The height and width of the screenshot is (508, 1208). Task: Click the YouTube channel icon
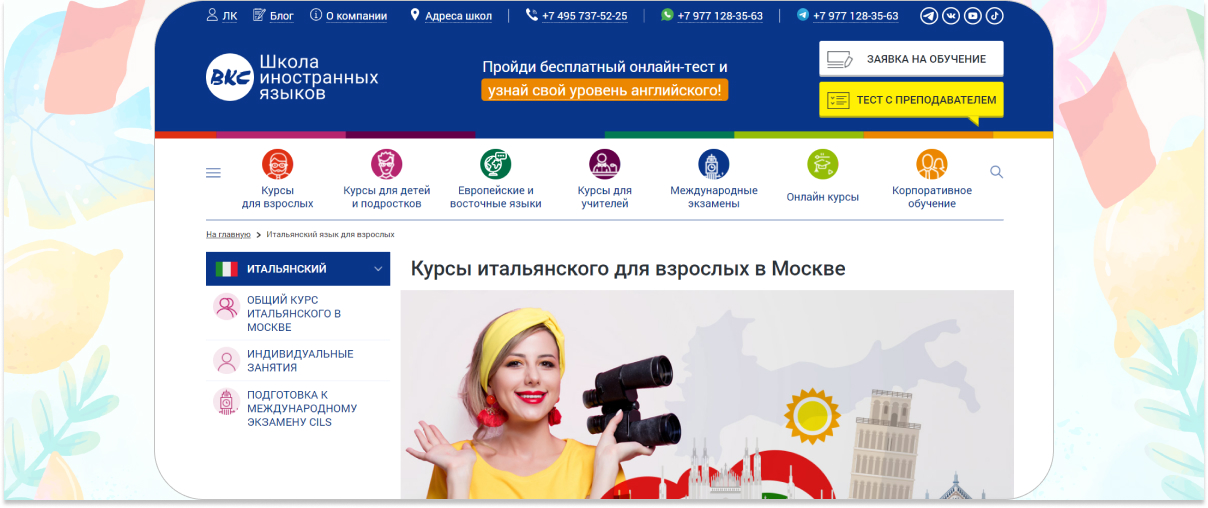(x=973, y=16)
